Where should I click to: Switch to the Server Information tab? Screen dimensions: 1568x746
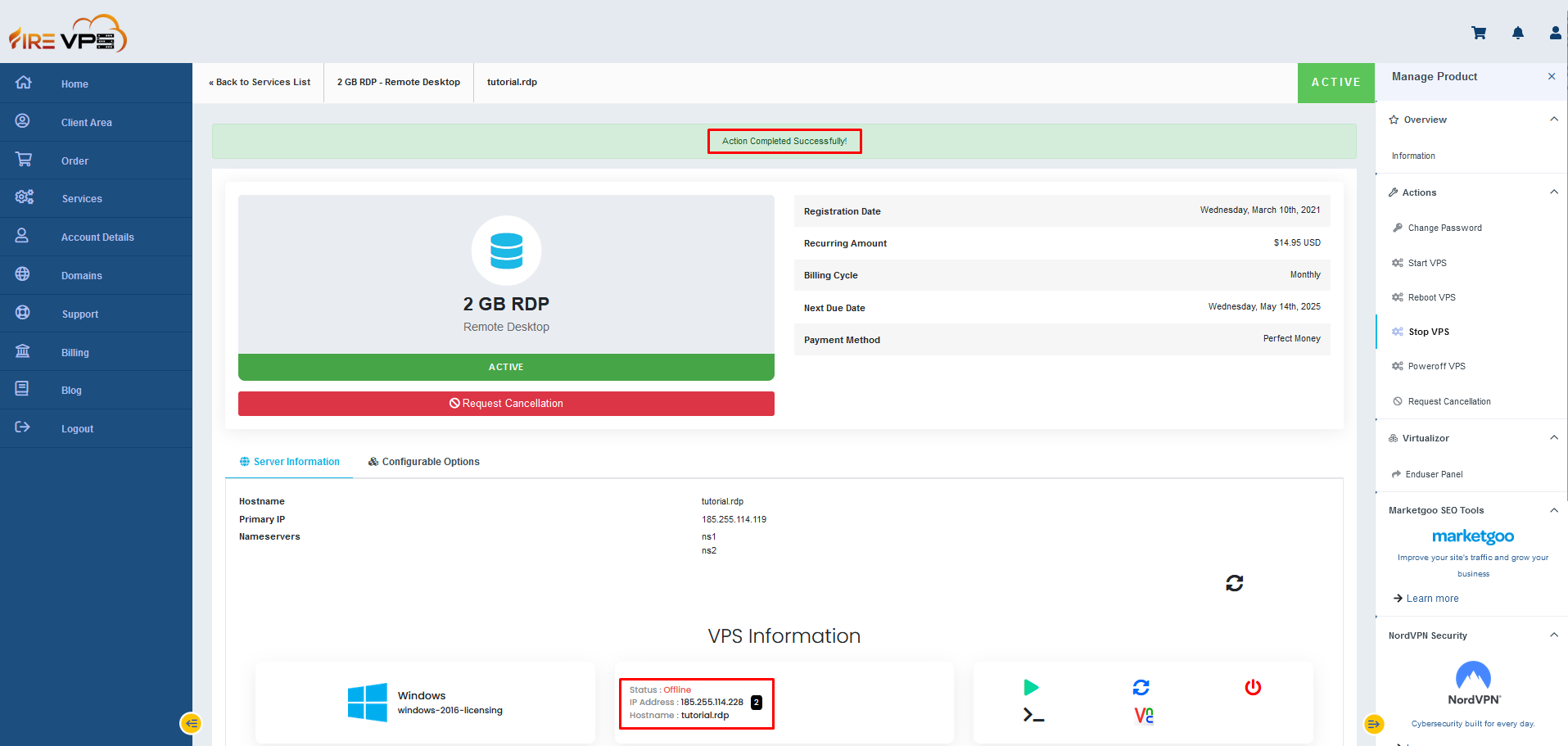click(x=289, y=462)
